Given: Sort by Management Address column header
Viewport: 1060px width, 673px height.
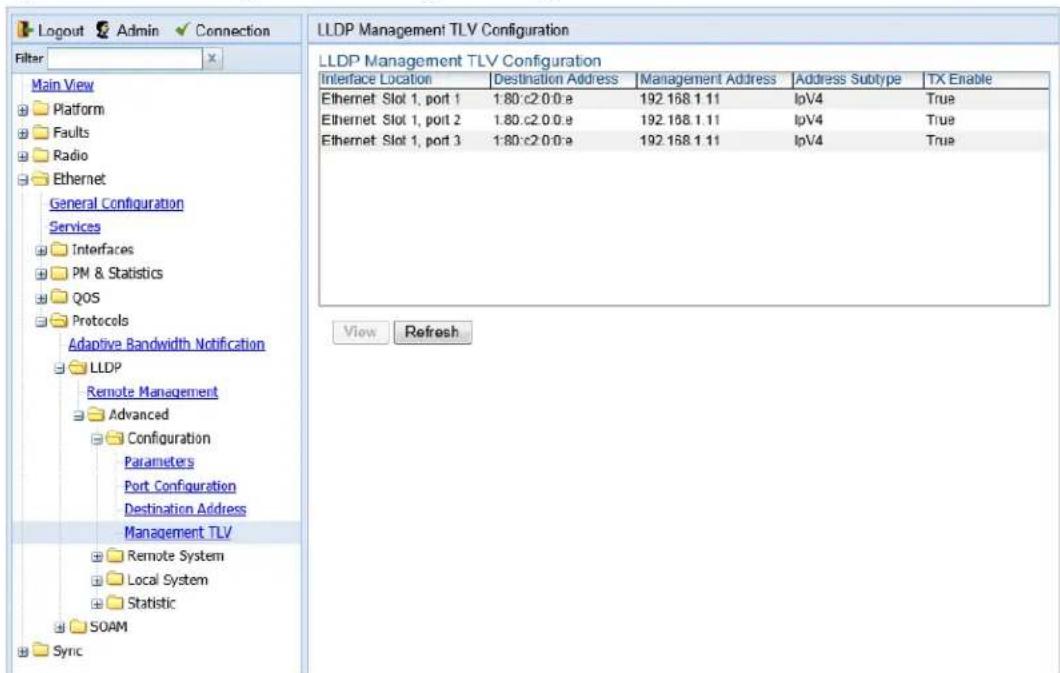Looking at the screenshot, I should [x=714, y=79].
